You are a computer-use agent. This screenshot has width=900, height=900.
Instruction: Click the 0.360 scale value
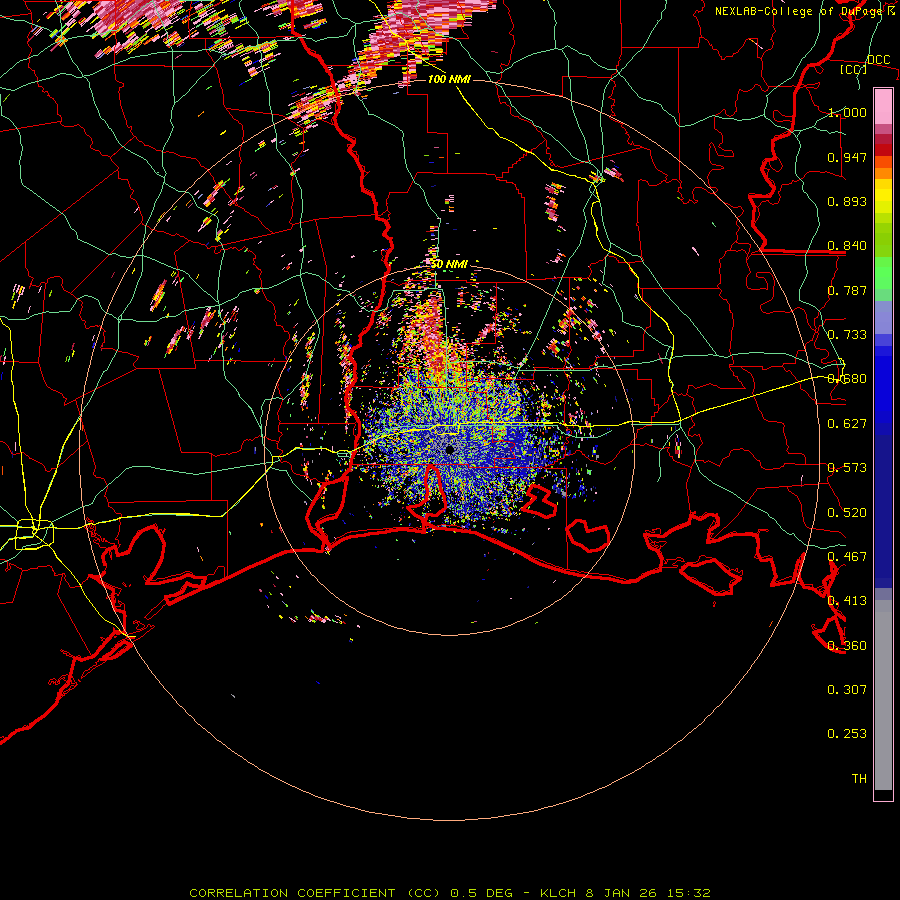[x=847, y=646]
